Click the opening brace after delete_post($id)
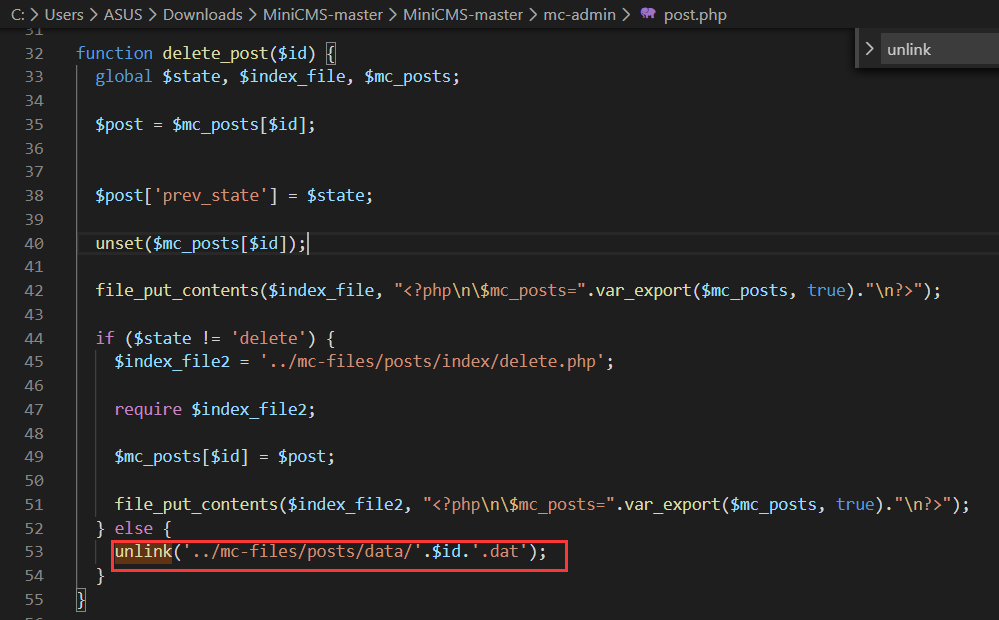 [331, 54]
